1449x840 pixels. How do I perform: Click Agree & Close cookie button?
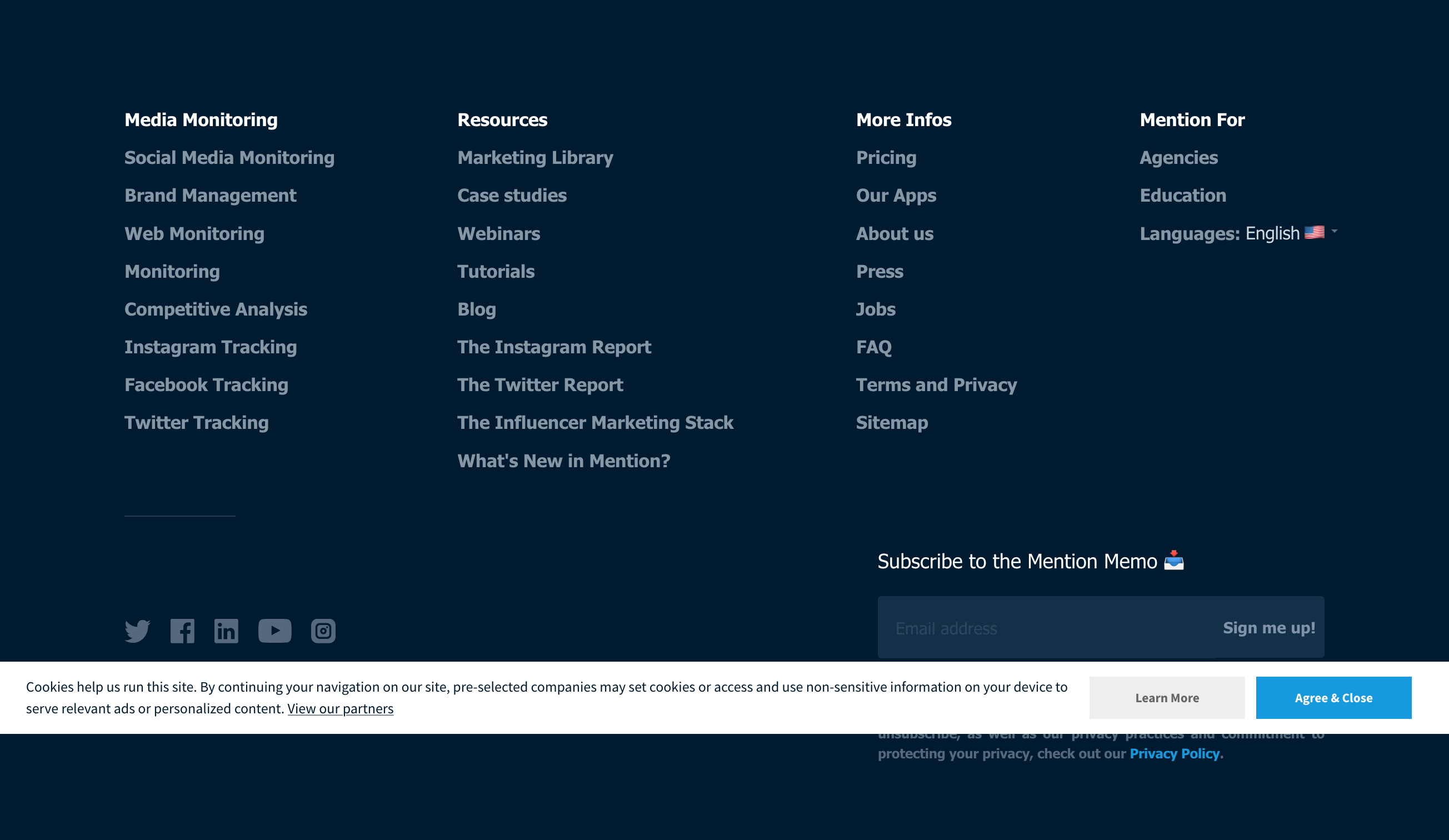click(x=1333, y=698)
